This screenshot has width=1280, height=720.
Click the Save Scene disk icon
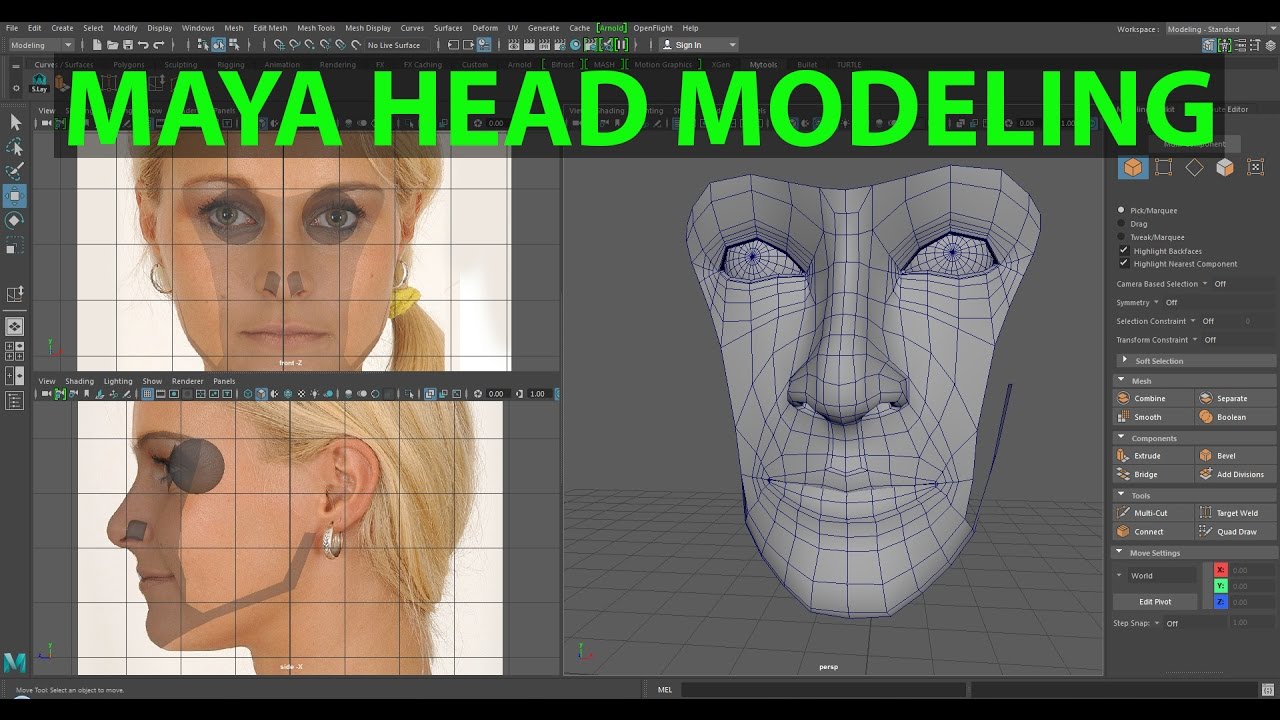pos(128,45)
